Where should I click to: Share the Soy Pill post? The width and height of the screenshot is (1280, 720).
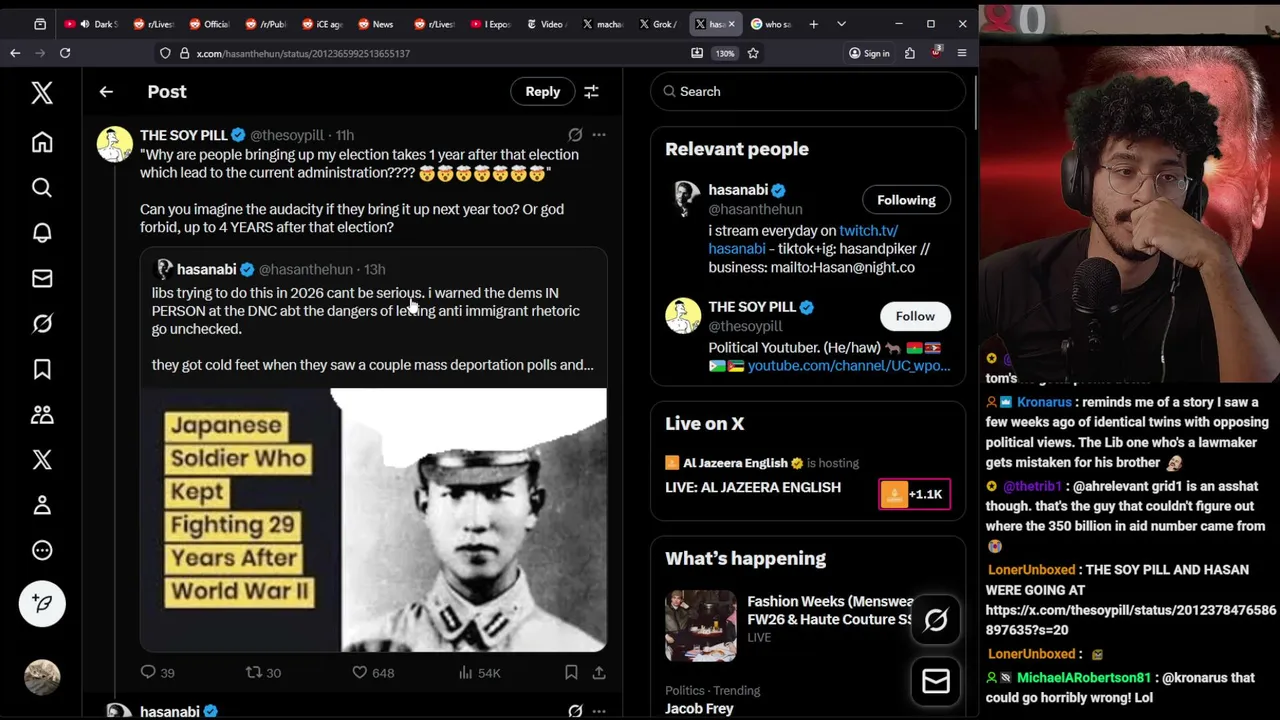pyautogui.click(x=598, y=673)
